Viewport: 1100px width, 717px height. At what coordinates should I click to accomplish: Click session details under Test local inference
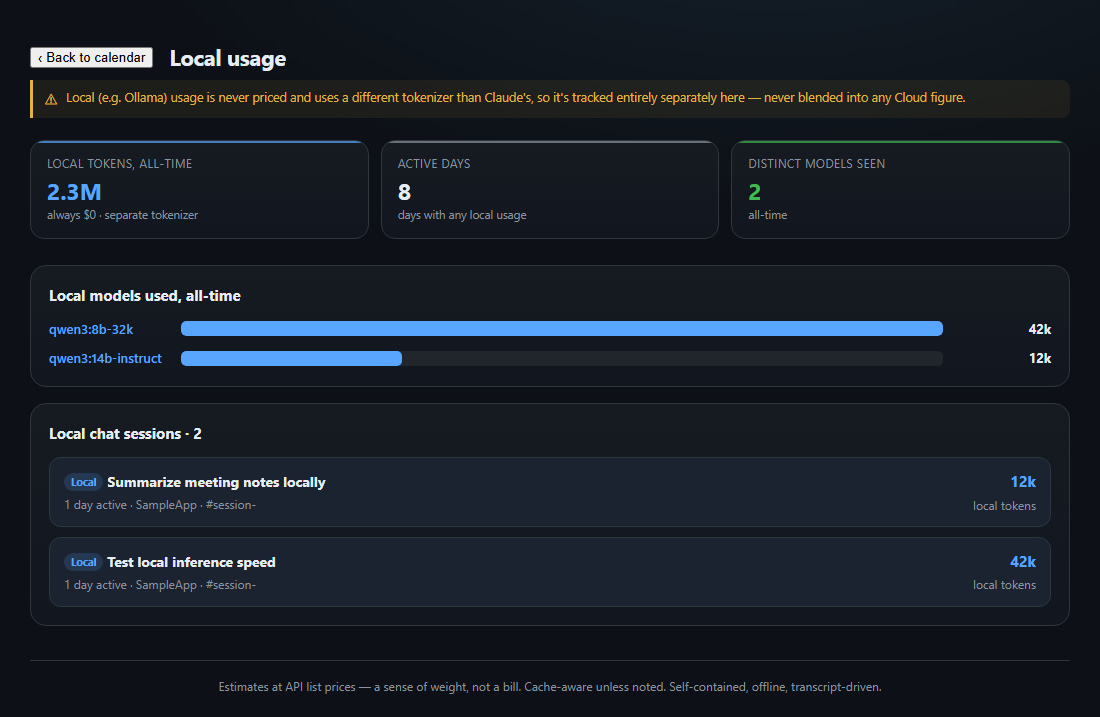[x=160, y=585]
